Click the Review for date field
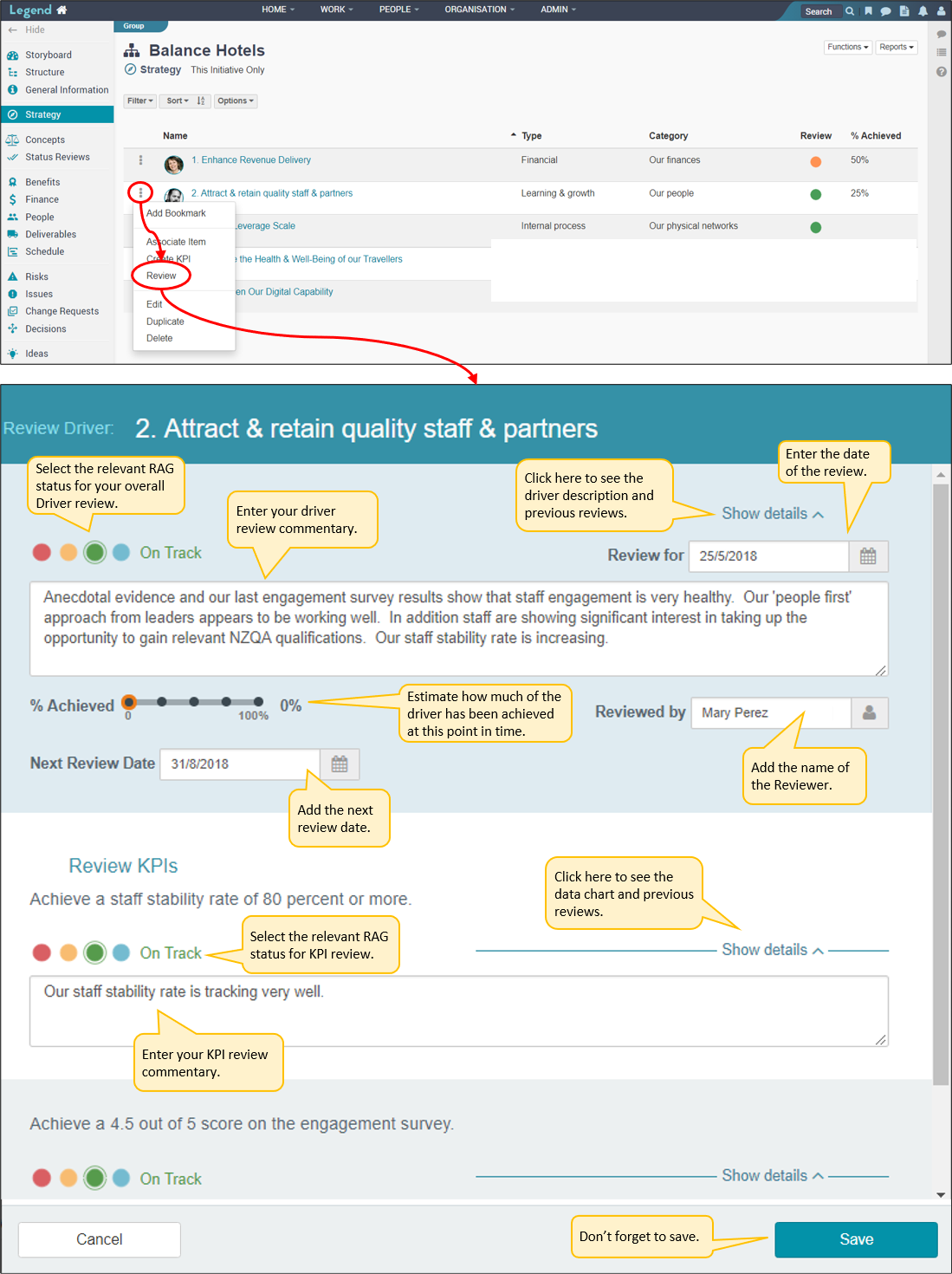952x1274 pixels. (769, 556)
